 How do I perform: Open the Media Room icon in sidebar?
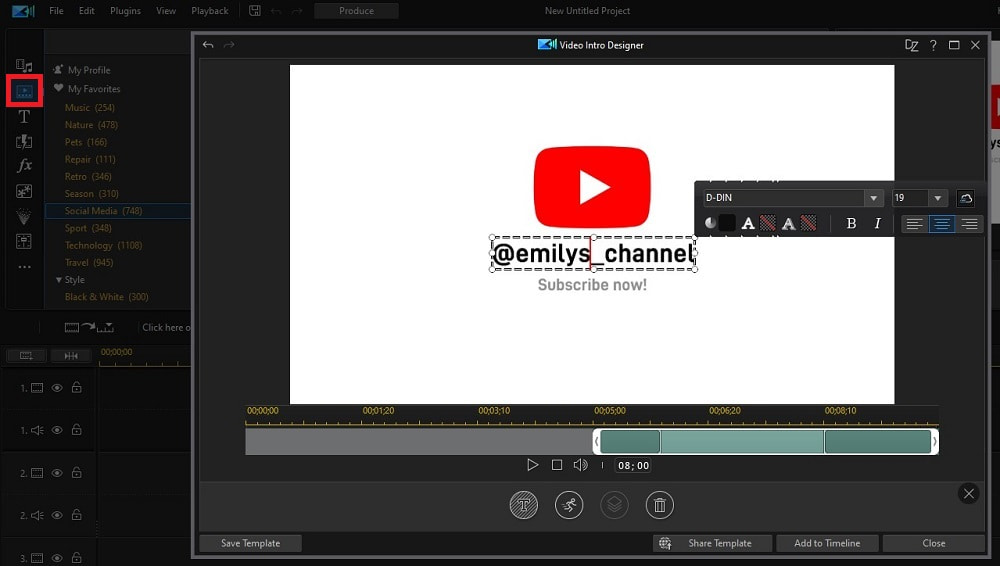pyautogui.click(x=24, y=65)
